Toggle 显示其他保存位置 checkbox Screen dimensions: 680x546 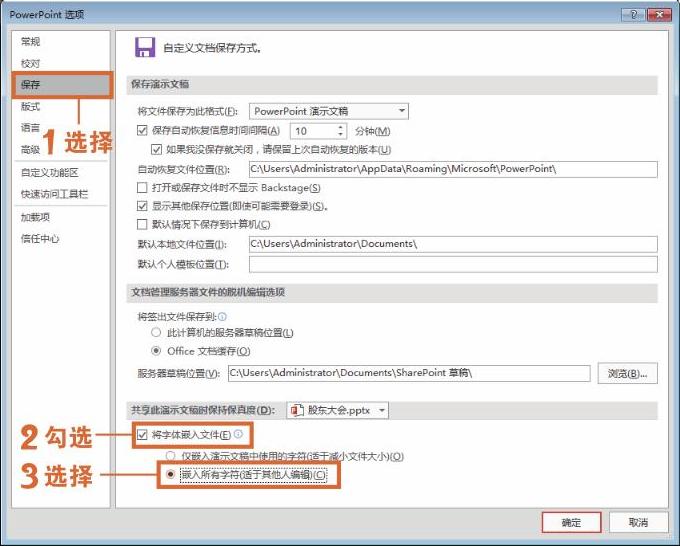pyautogui.click(x=142, y=206)
